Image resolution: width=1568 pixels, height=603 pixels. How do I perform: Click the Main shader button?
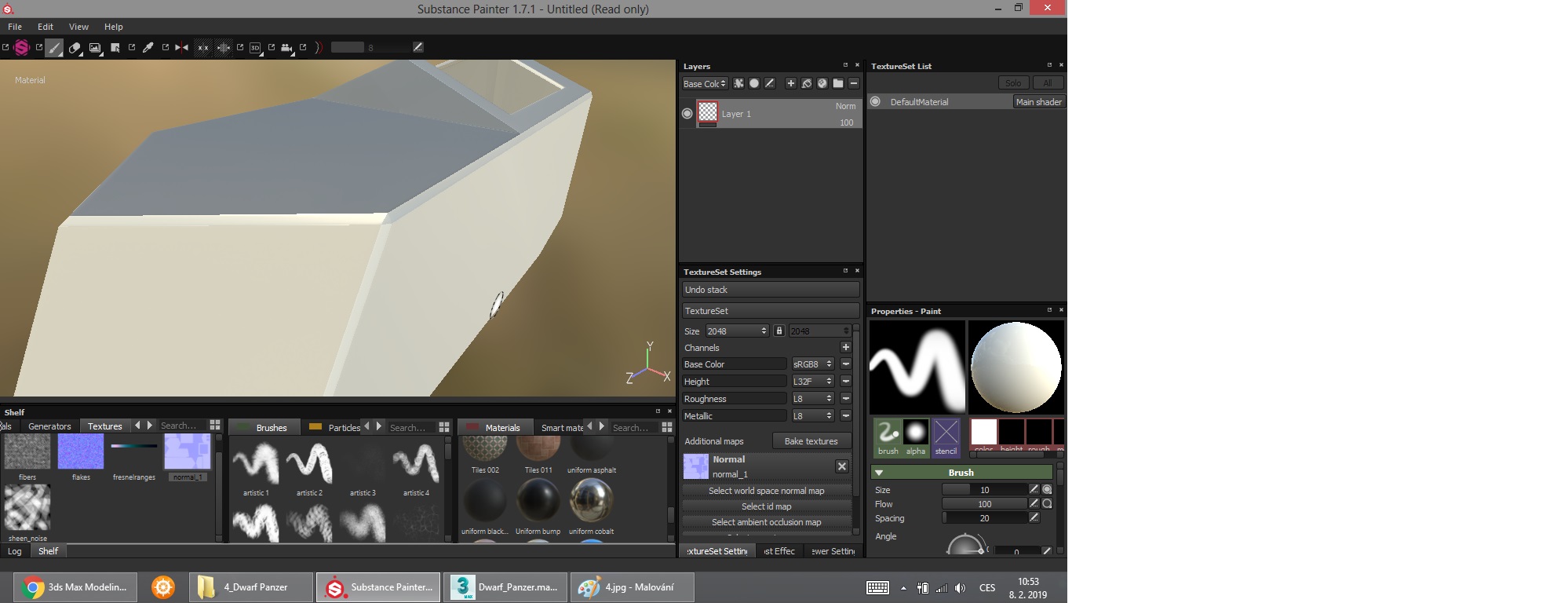[x=1038, y=101]
